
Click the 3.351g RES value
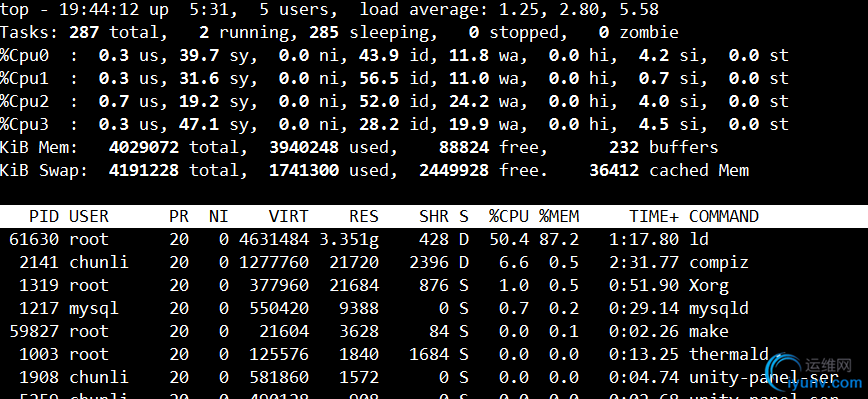[349, 239]
